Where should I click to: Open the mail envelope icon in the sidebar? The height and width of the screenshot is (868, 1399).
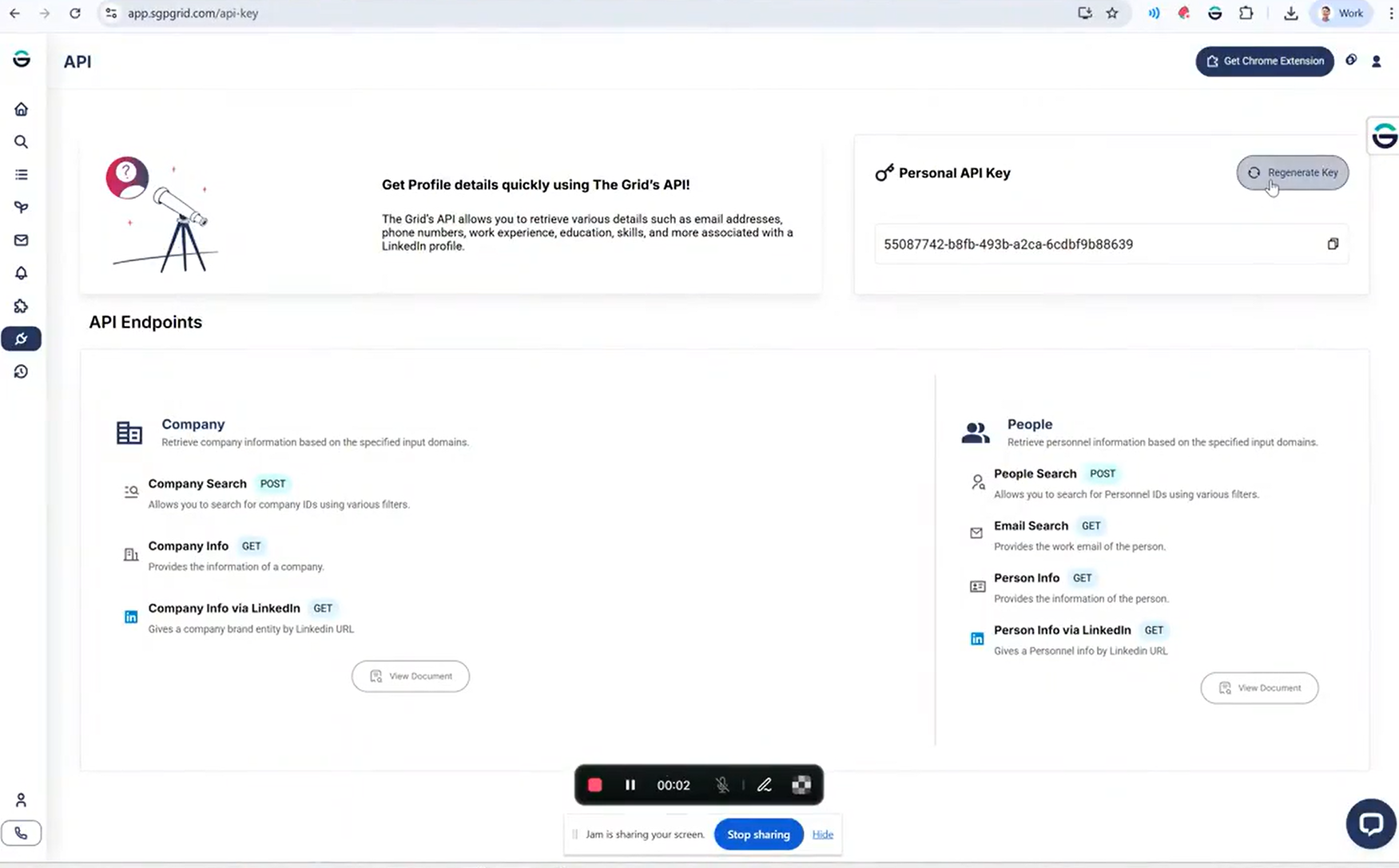[22, 240]
